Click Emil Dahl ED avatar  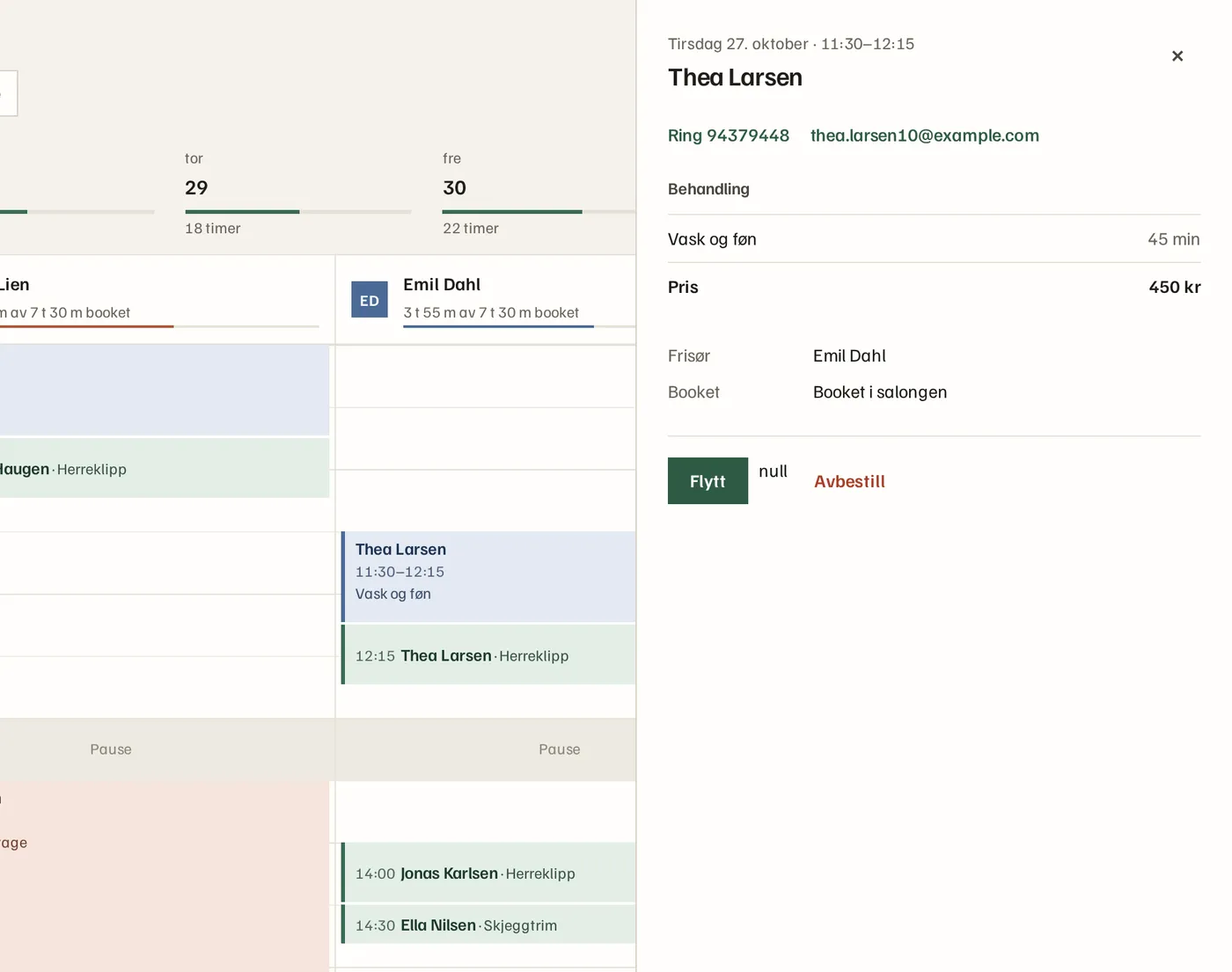click(370, 300)
